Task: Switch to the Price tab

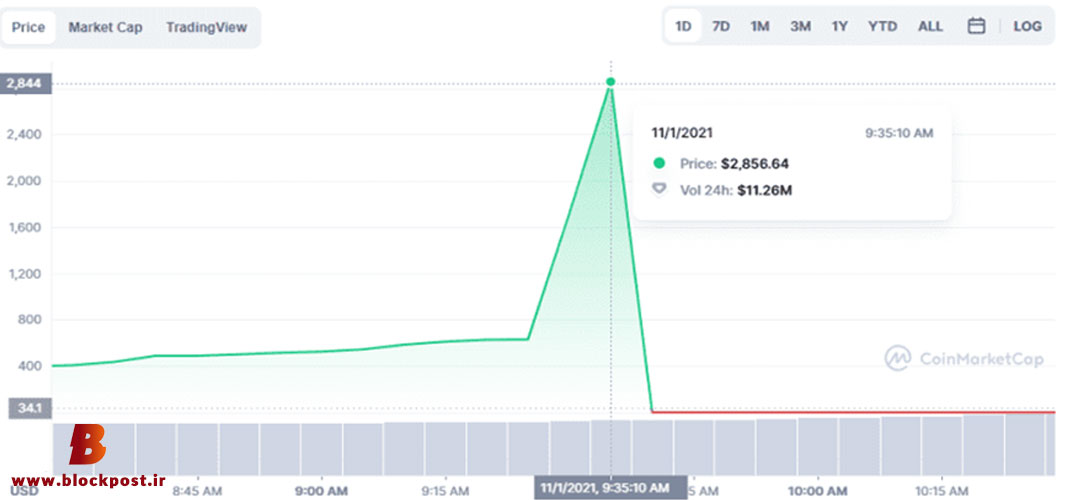Action: click(x=29, y=28)
